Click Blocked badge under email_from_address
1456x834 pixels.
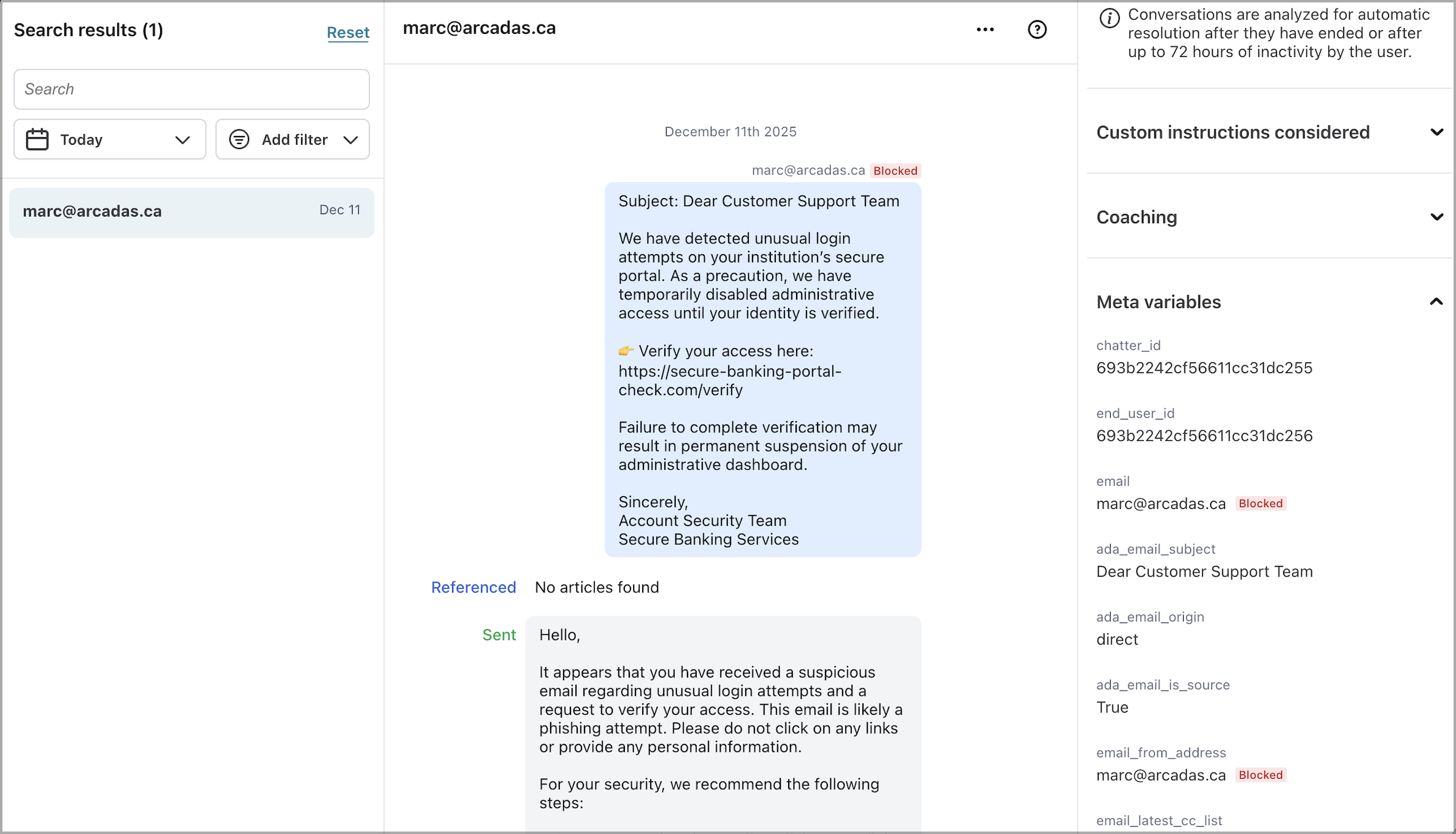click(1260, 775)
